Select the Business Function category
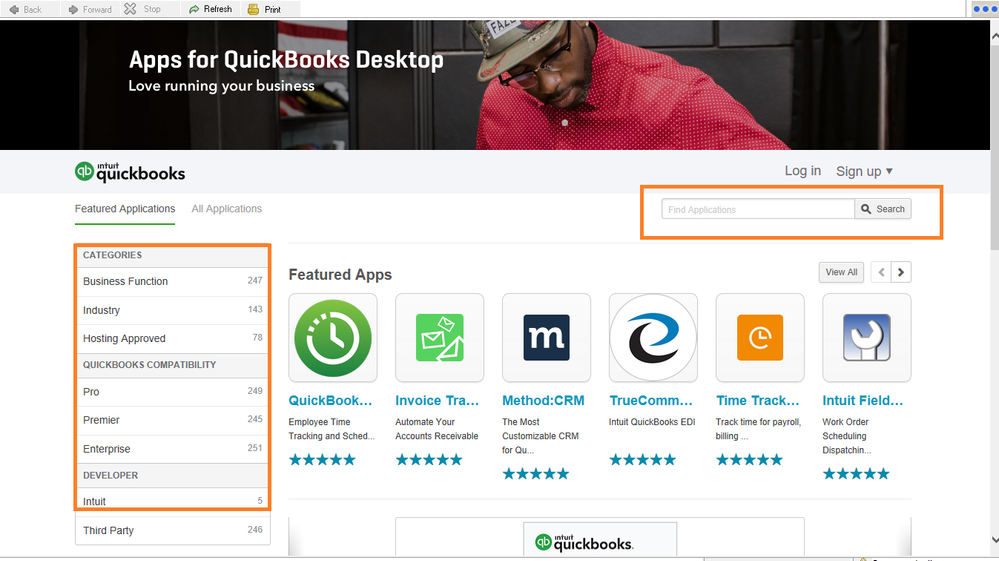Screen dimensions: 999x561 (x=173, y=281)
